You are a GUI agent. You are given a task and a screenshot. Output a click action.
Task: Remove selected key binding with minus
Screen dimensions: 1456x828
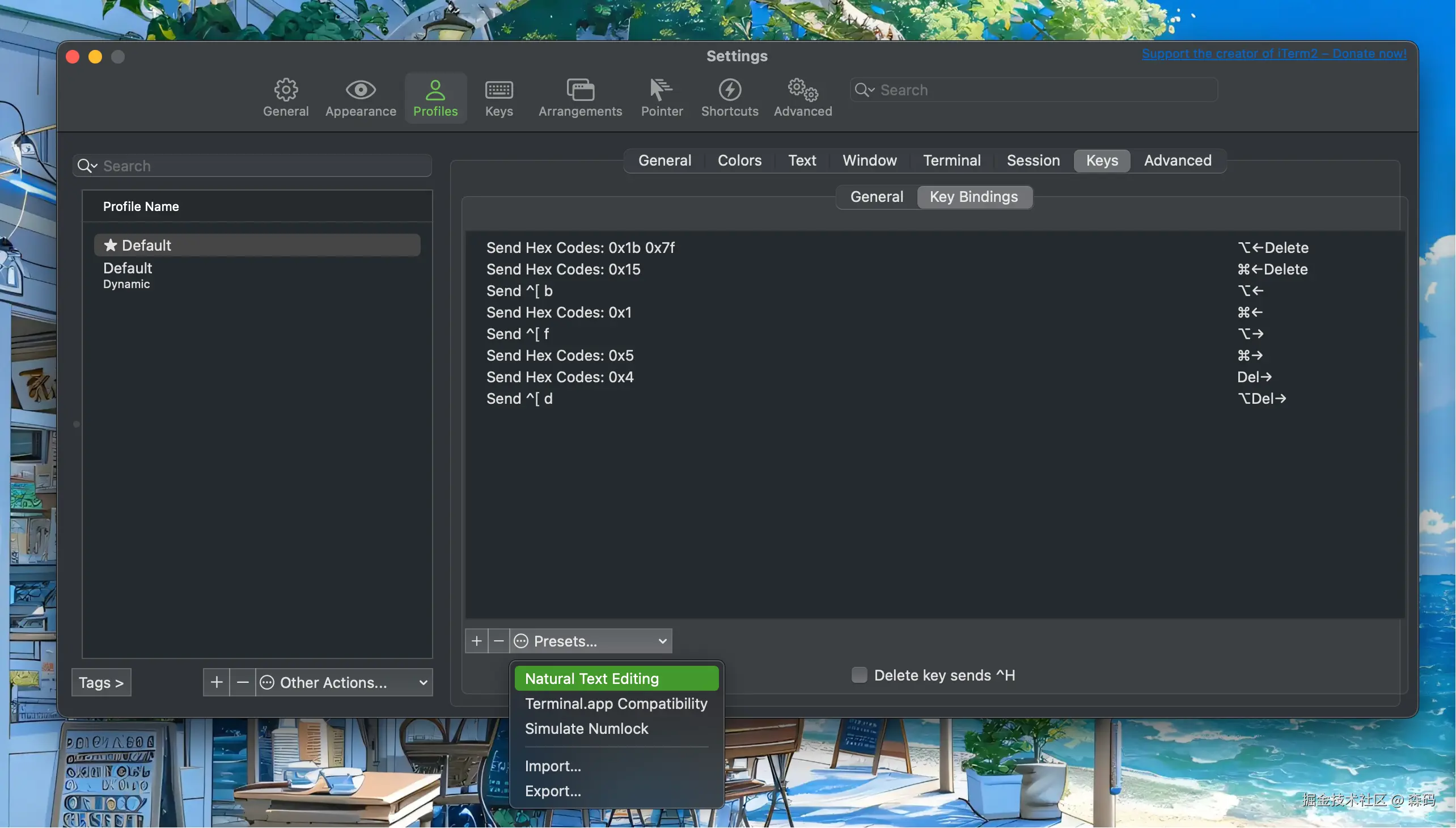tap(498, 641)
